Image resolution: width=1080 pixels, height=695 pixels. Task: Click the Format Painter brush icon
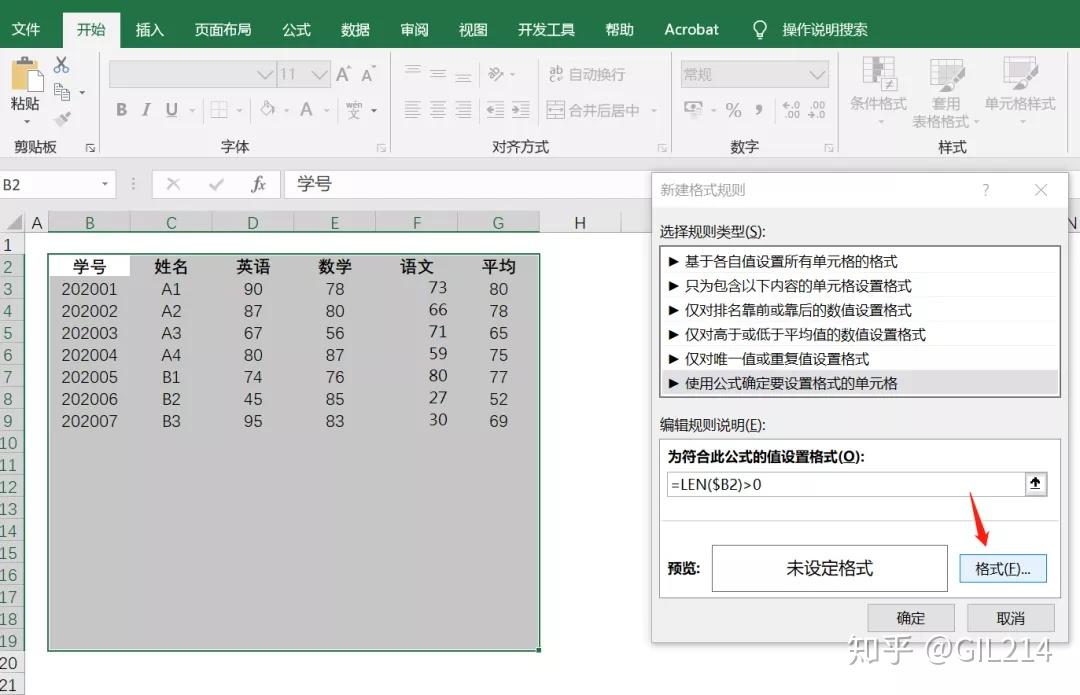coord(62,119)
